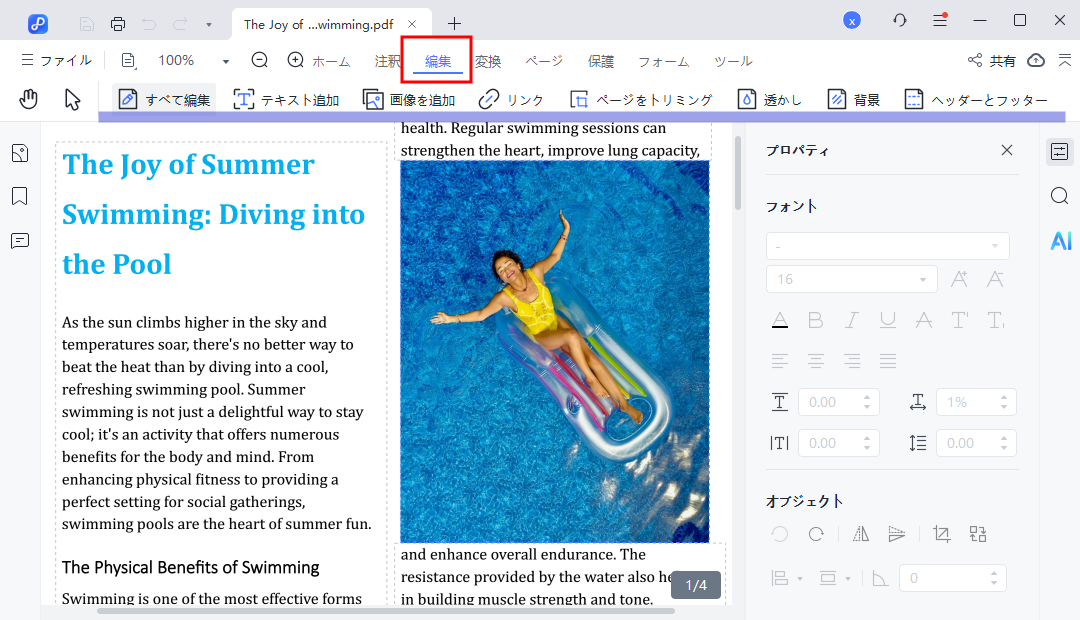Open the search panel on right sidebar
1080x620 pixels.
(x=1060, y=196)
